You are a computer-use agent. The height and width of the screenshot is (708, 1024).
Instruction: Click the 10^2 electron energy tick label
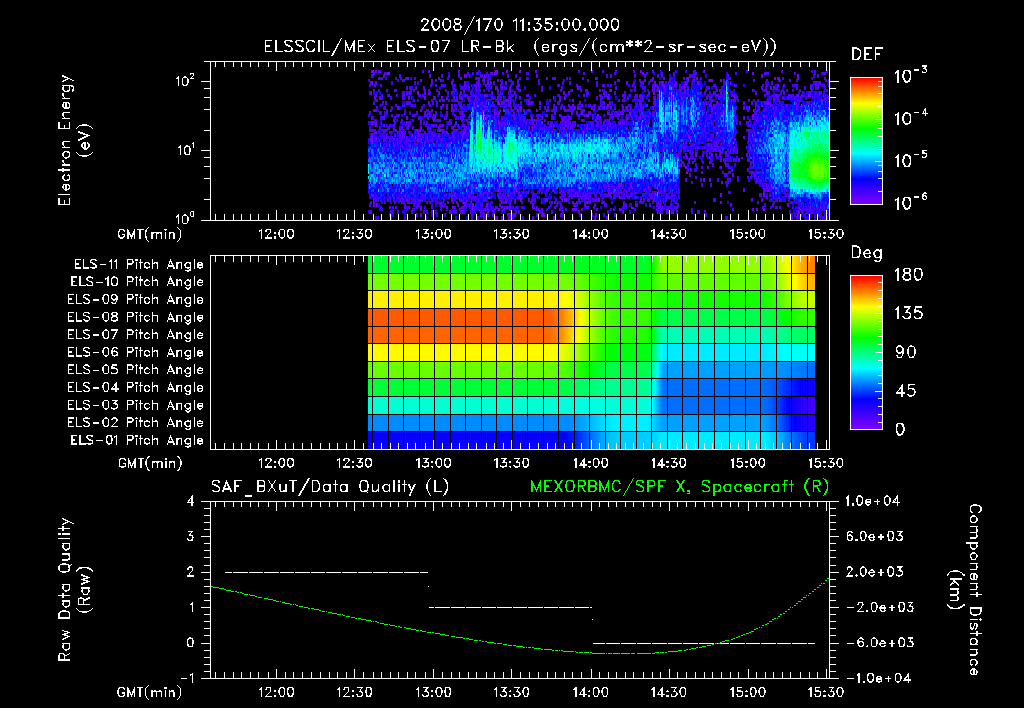[x=185, y=81]
